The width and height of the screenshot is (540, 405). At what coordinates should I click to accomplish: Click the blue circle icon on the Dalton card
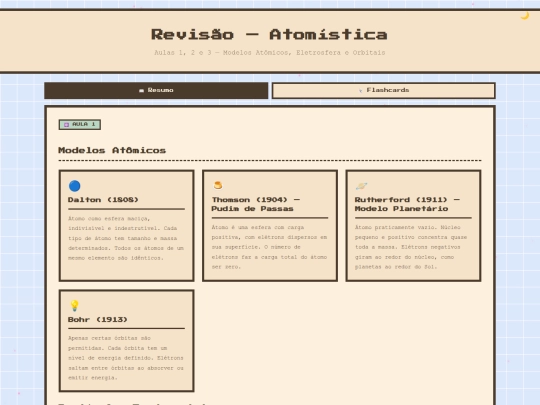pyautogui.click(x=74, y=186)
